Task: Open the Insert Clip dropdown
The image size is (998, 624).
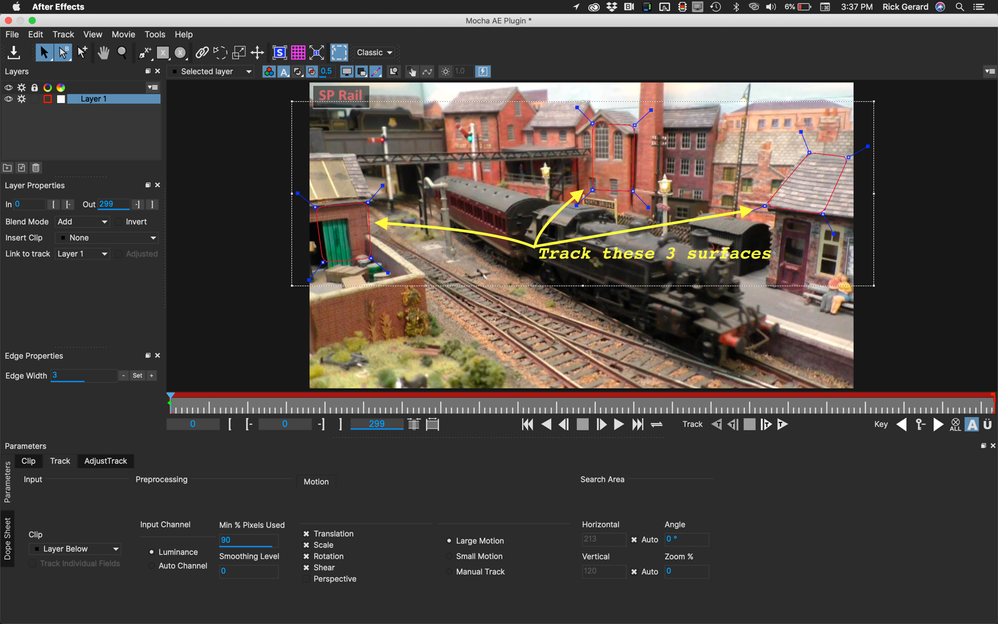Action: (108, 238)
